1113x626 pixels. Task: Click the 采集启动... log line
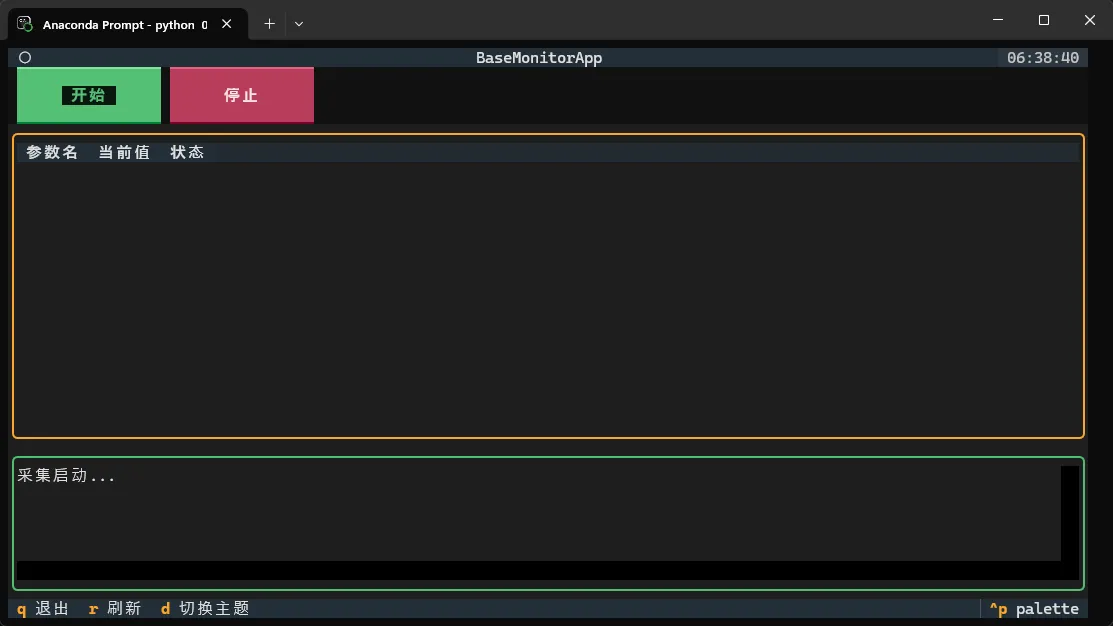click(x=67, y=476)
